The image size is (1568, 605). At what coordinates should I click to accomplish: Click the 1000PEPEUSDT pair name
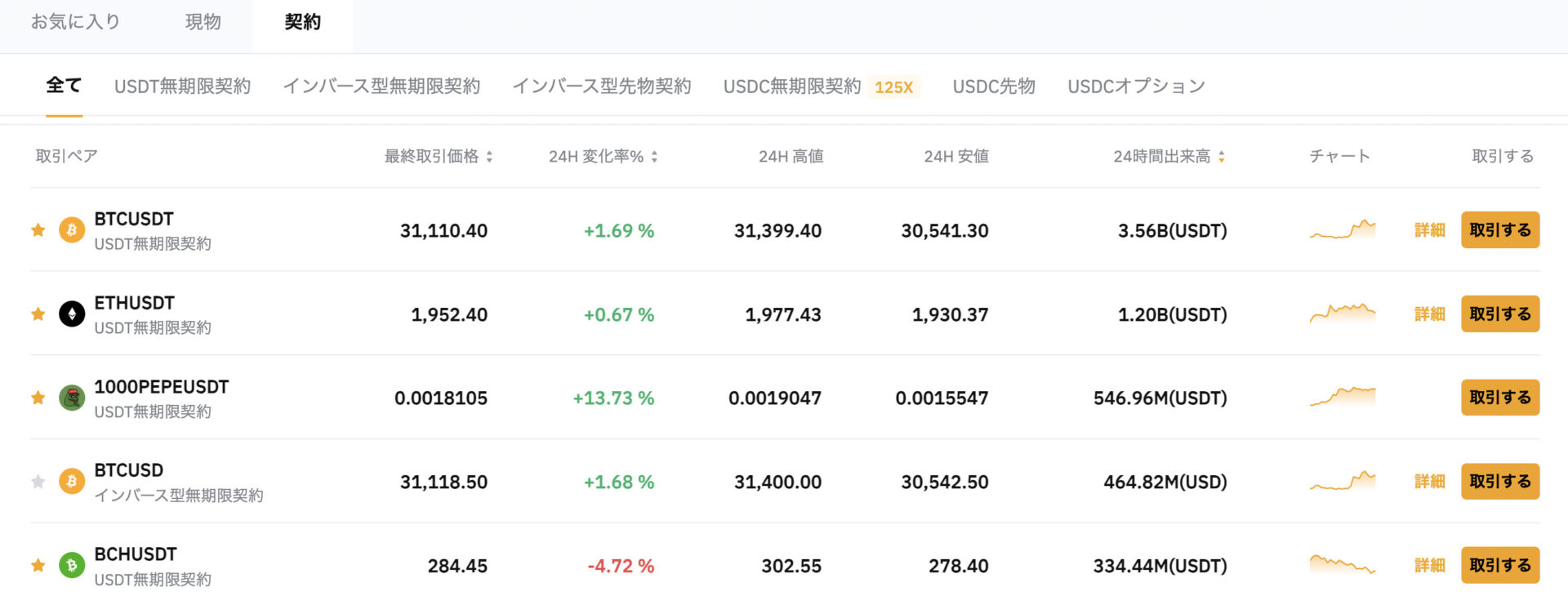(162, 387)
